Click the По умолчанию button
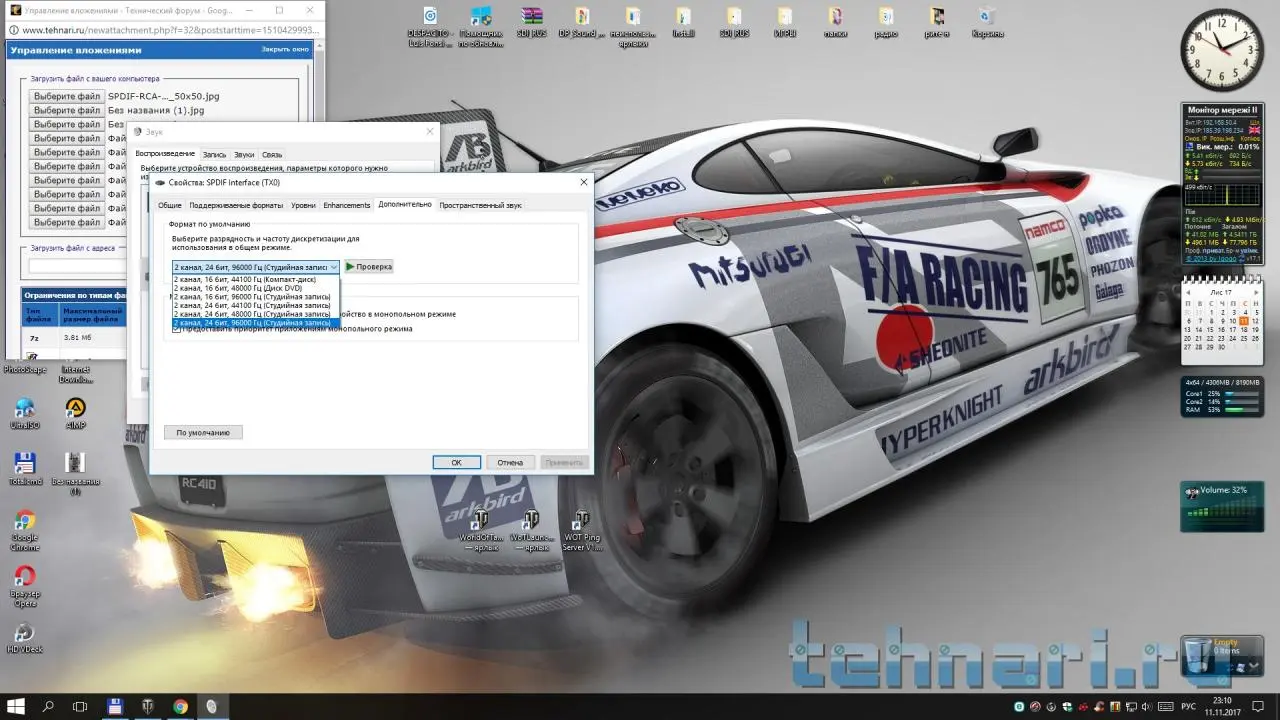 (x=203, y=433)
